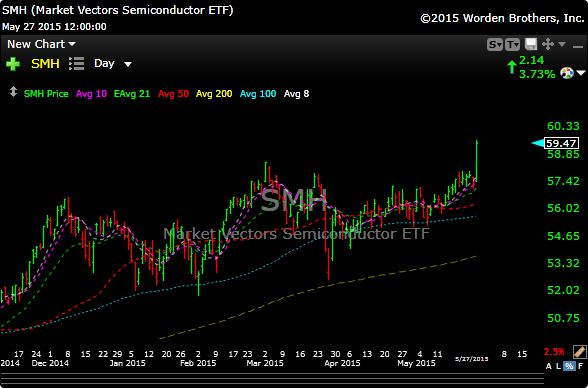Click the Avg 200 indicator label

[214, 94]
